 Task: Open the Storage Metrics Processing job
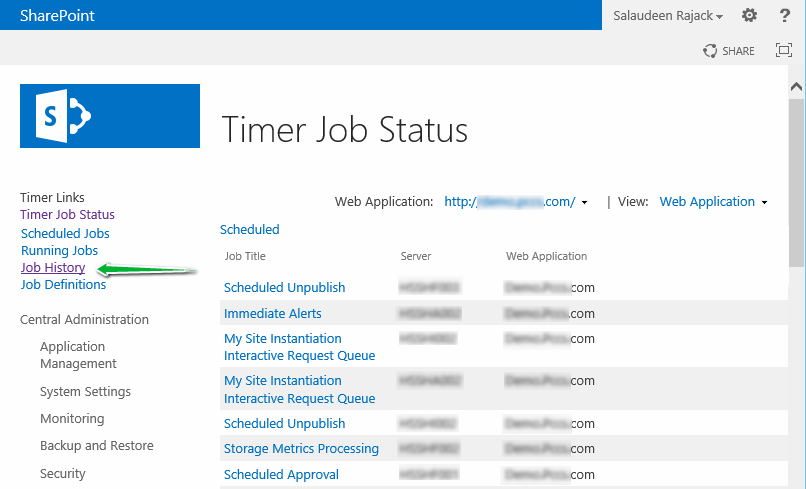click(x=301, y=448)
